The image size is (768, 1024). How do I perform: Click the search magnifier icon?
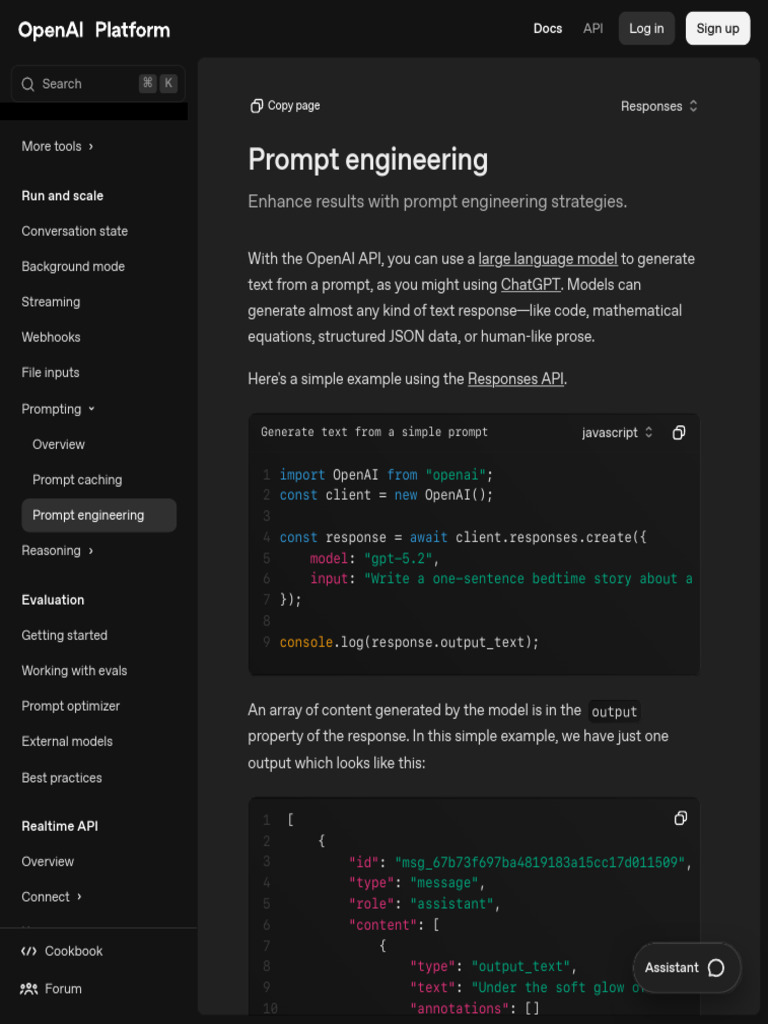click(x=28, y=84)
